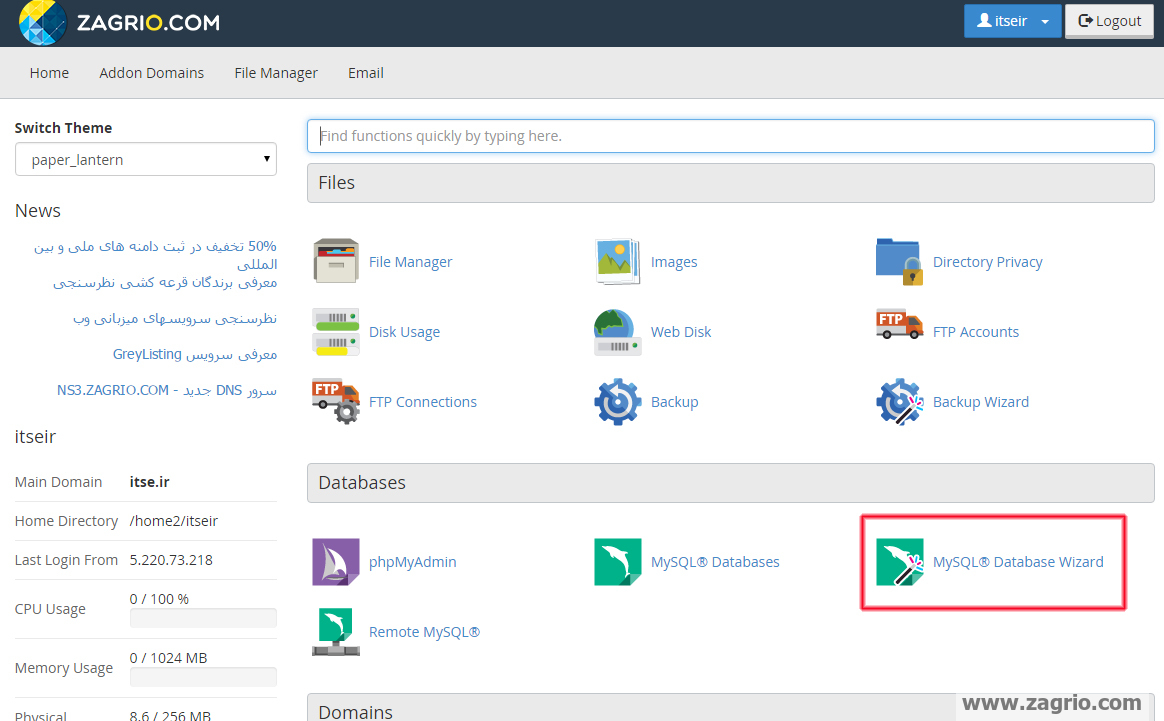Click the Backup text link

click(x=674, y=402)
